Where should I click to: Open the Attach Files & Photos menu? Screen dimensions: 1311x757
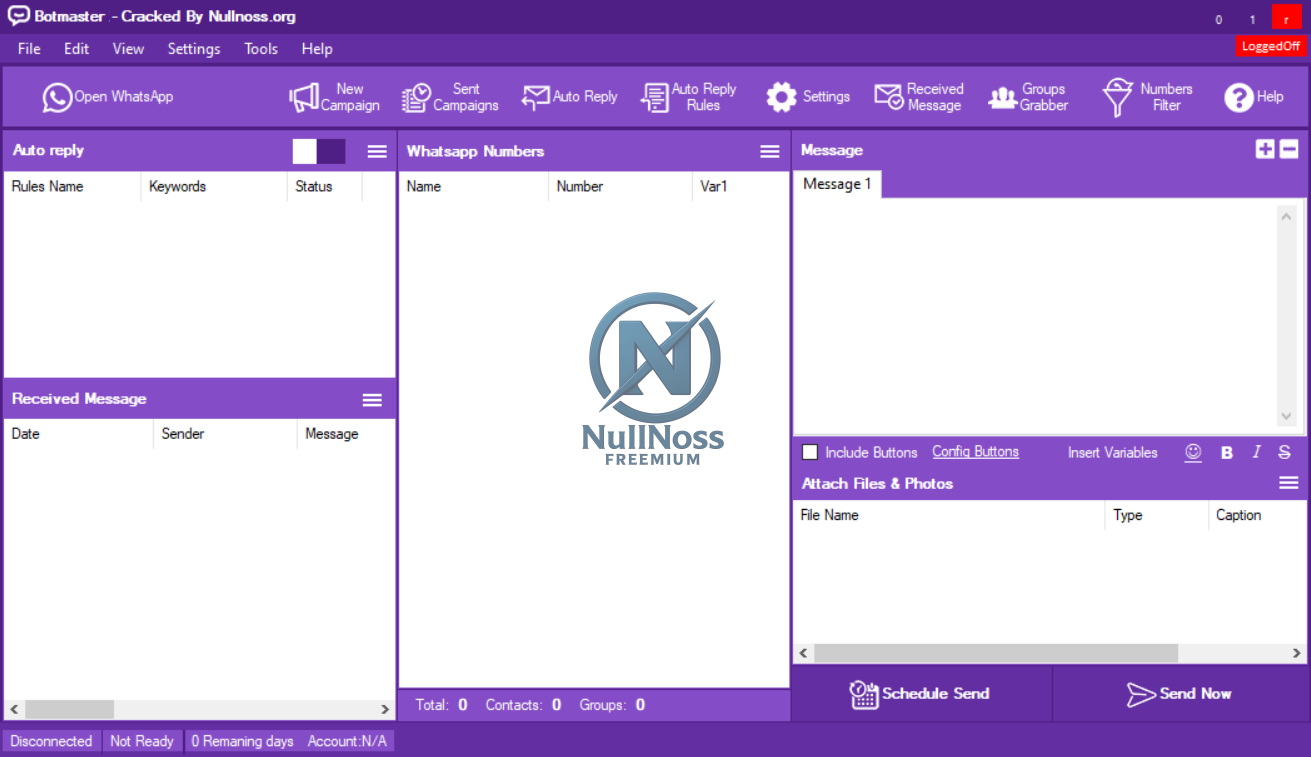coord(1288,483)
